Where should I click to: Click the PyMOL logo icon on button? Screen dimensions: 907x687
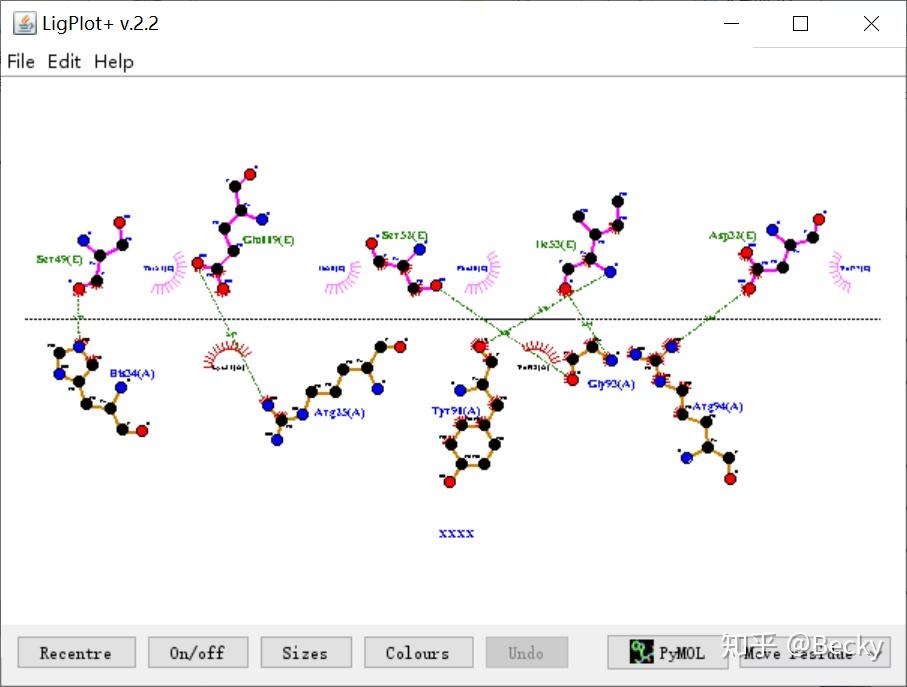click(641, 652)
